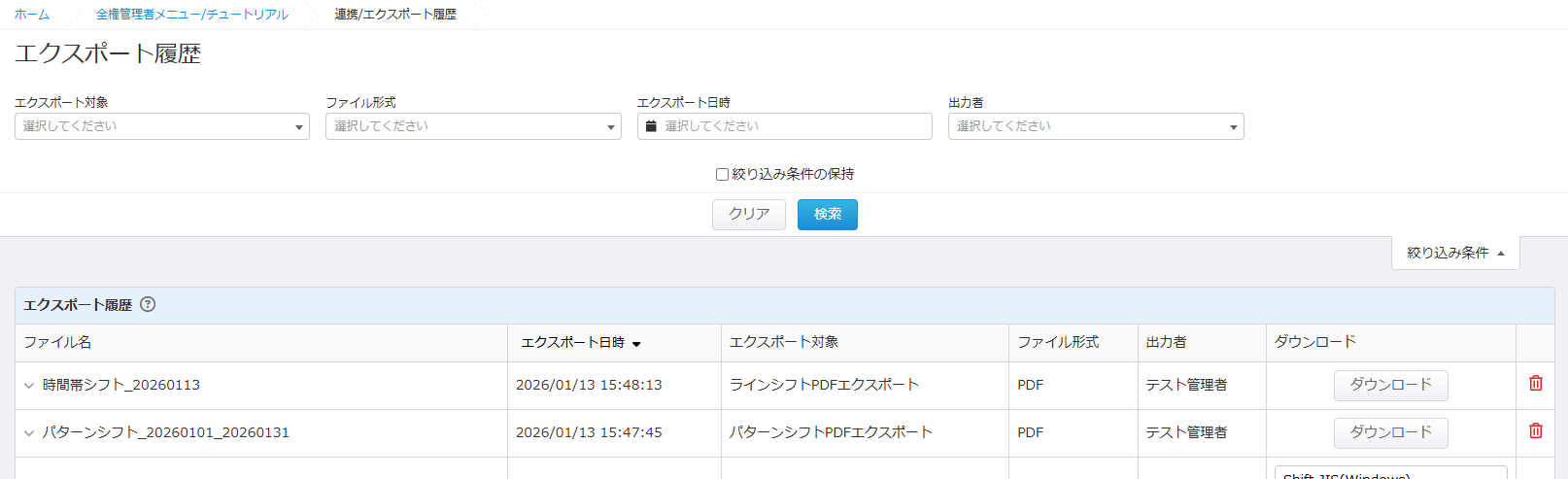
Task: Open the ファイル形式 dropdown
Action: pyautogui.click(x=473, y=126)
